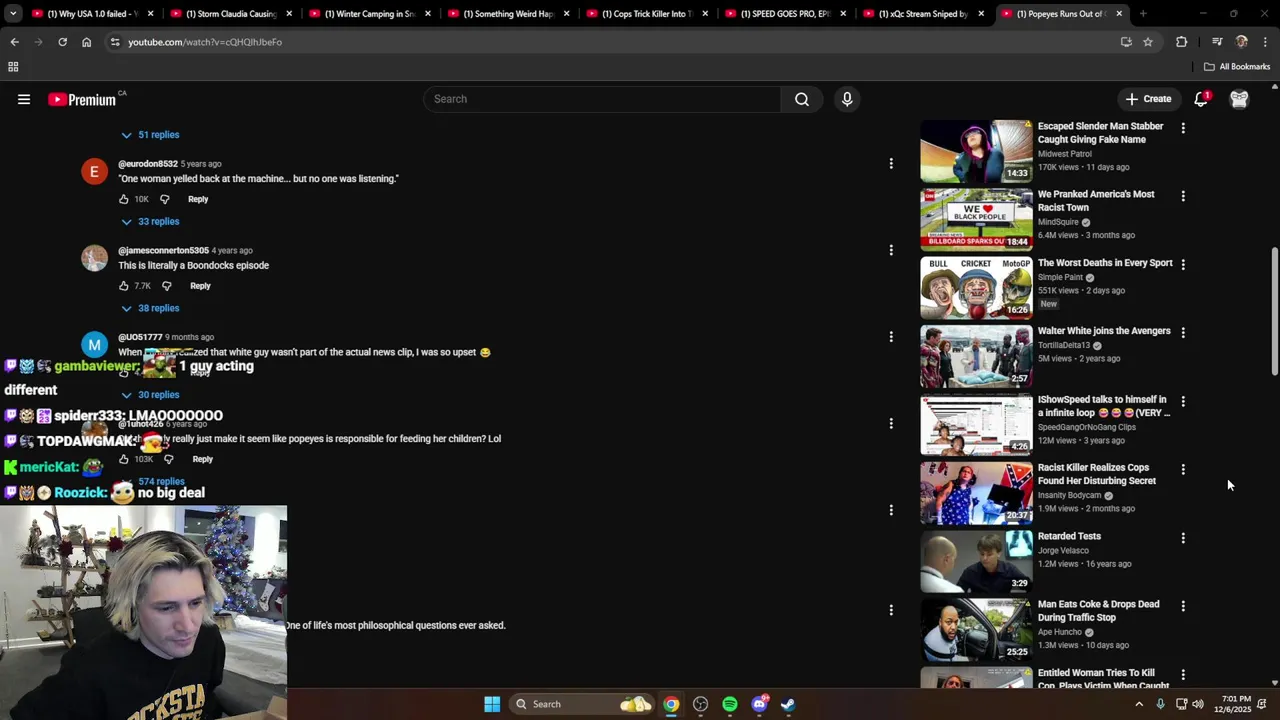Dislike the Boondocks episode comment
Viewport: 1280px width, 720px height.
coord(167,286)
